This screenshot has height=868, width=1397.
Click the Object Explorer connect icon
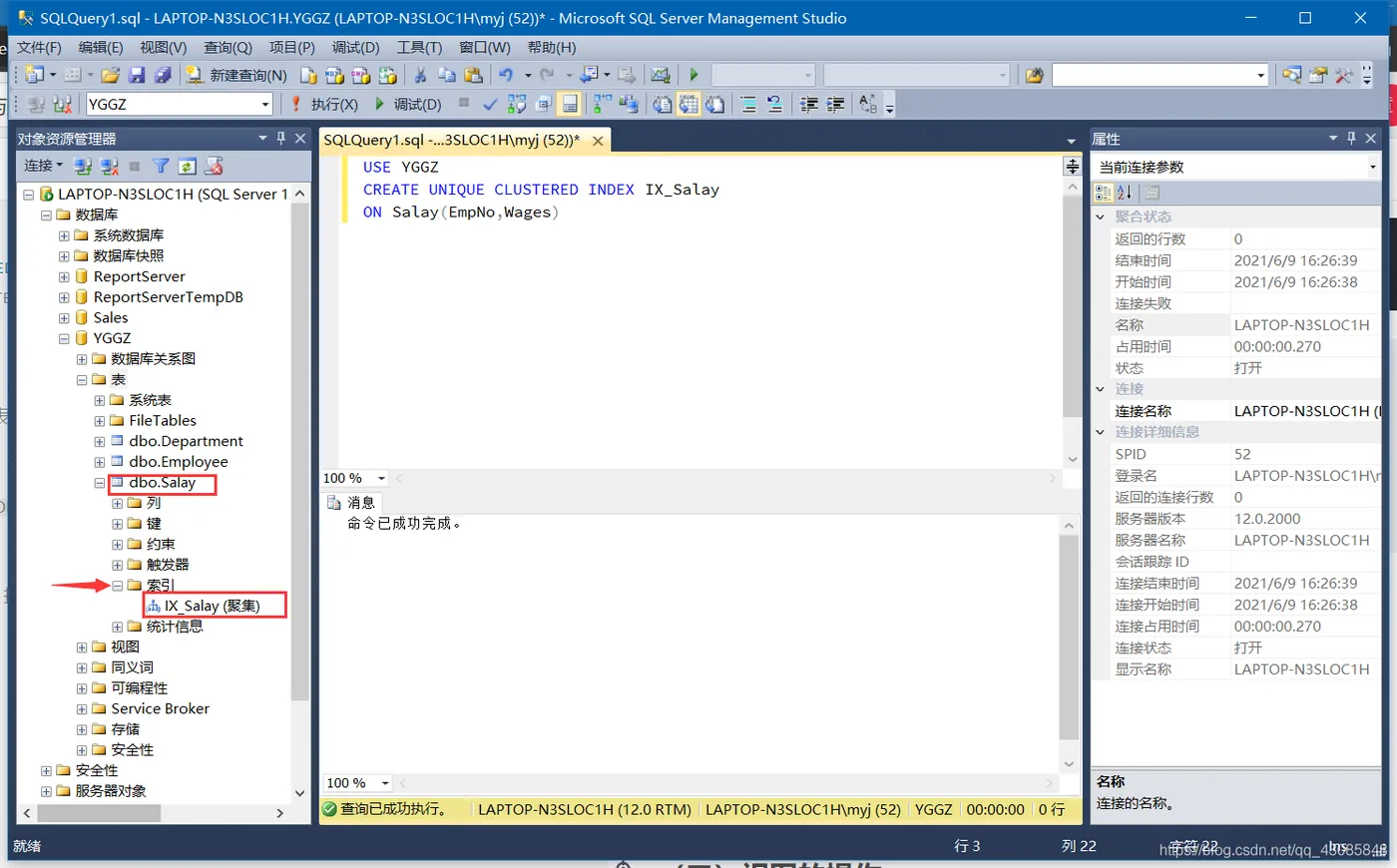pyautogui.click(x=83, y=166)
